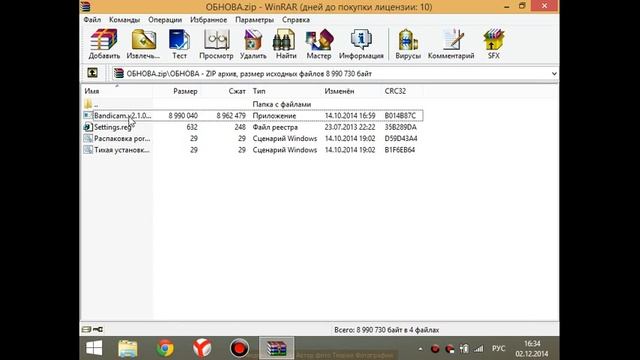Expand the archive path dropdown

[x=554, y=73]
